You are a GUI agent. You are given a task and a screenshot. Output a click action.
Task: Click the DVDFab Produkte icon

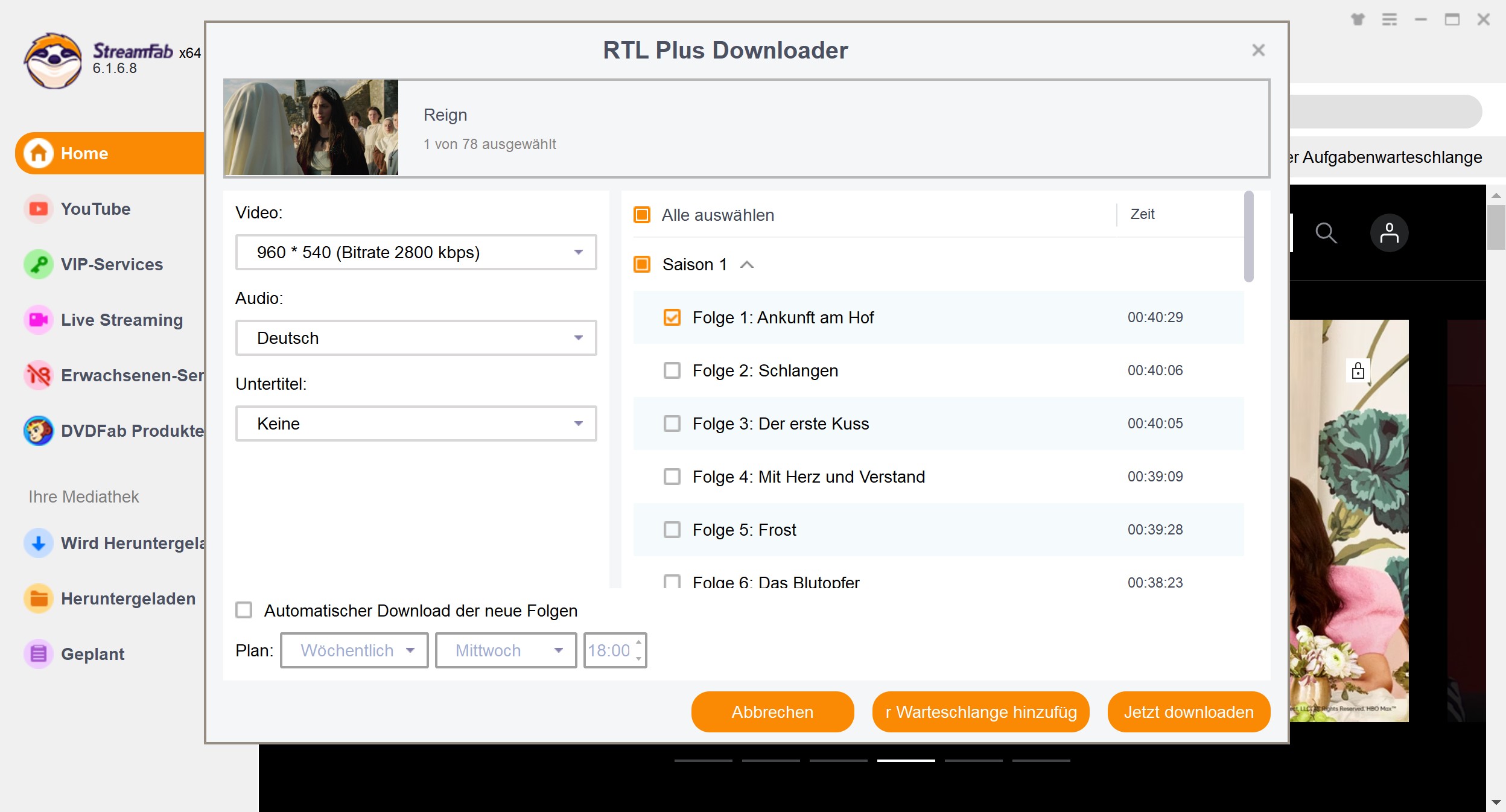39,431
